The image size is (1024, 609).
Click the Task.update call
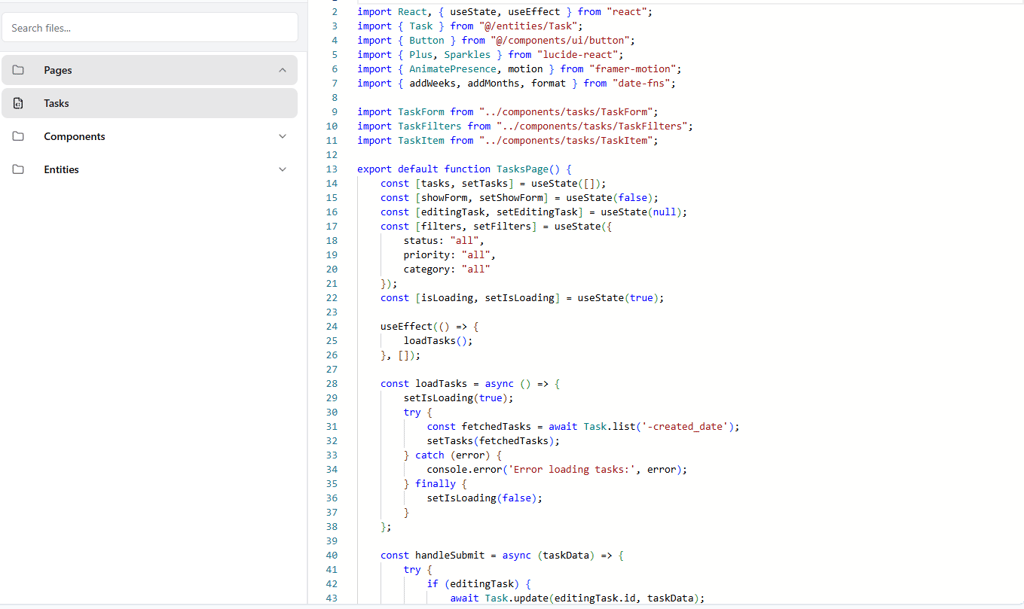(517, 599)
